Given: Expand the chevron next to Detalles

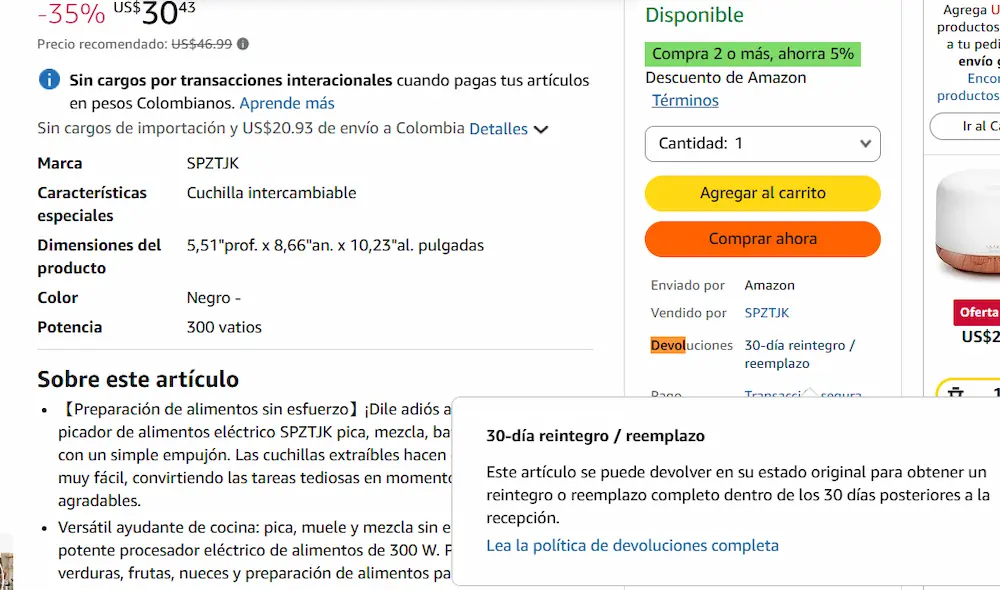Looking at the screenshot, I should [541, 129].
